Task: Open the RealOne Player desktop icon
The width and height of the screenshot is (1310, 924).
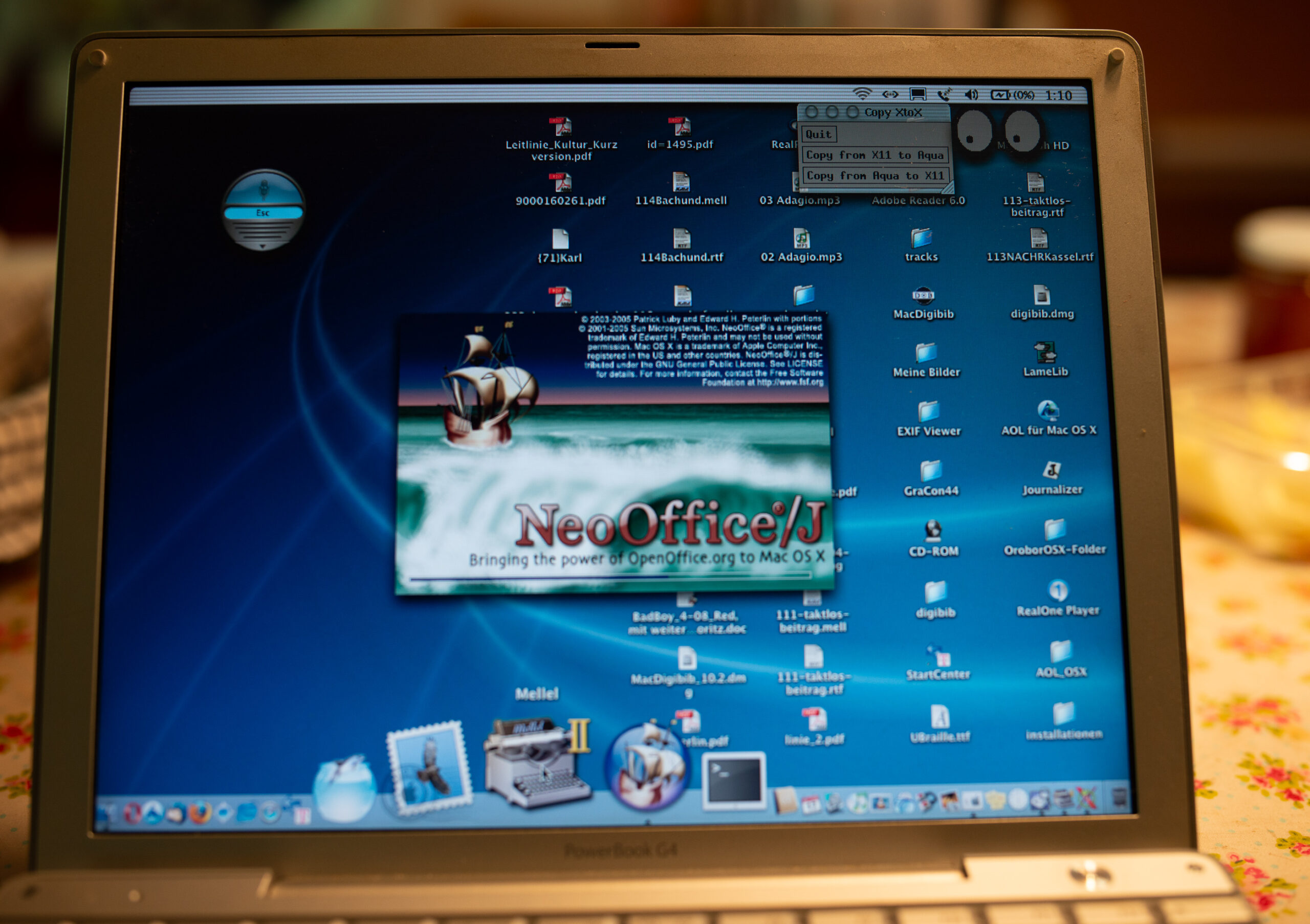Action: 1058,591
